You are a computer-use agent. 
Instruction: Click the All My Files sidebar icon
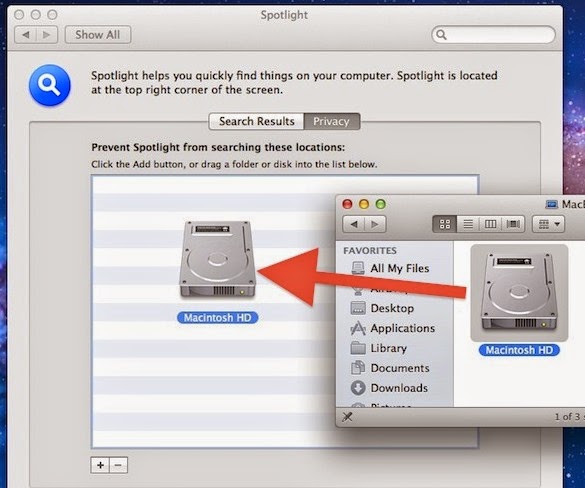click(x=358, y=268)
